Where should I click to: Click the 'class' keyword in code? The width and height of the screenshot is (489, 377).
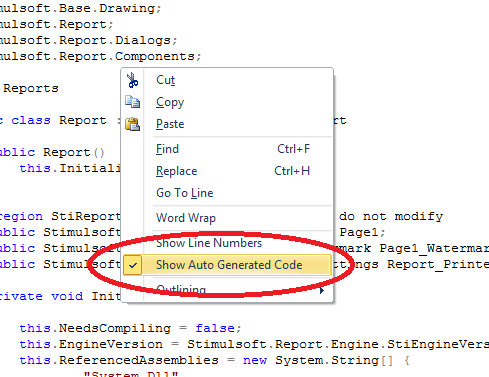[31, 120]
